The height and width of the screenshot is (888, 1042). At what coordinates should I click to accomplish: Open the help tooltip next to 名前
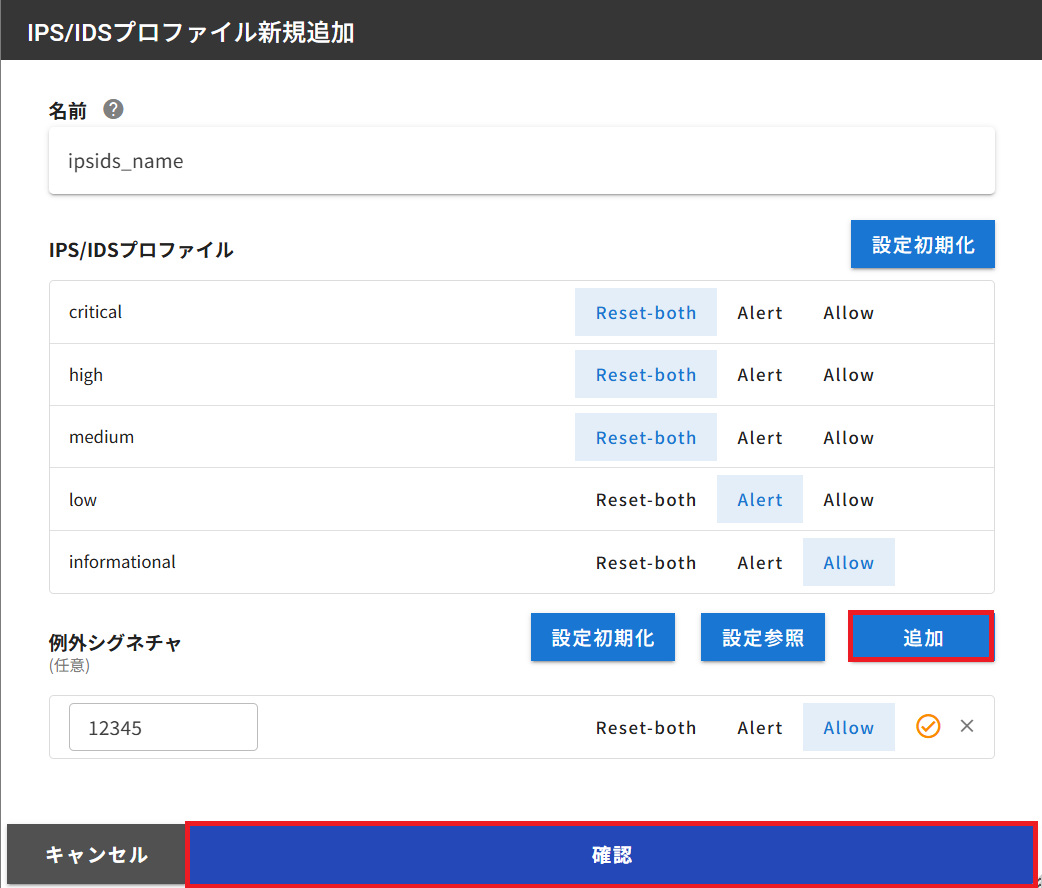point(113,109)
